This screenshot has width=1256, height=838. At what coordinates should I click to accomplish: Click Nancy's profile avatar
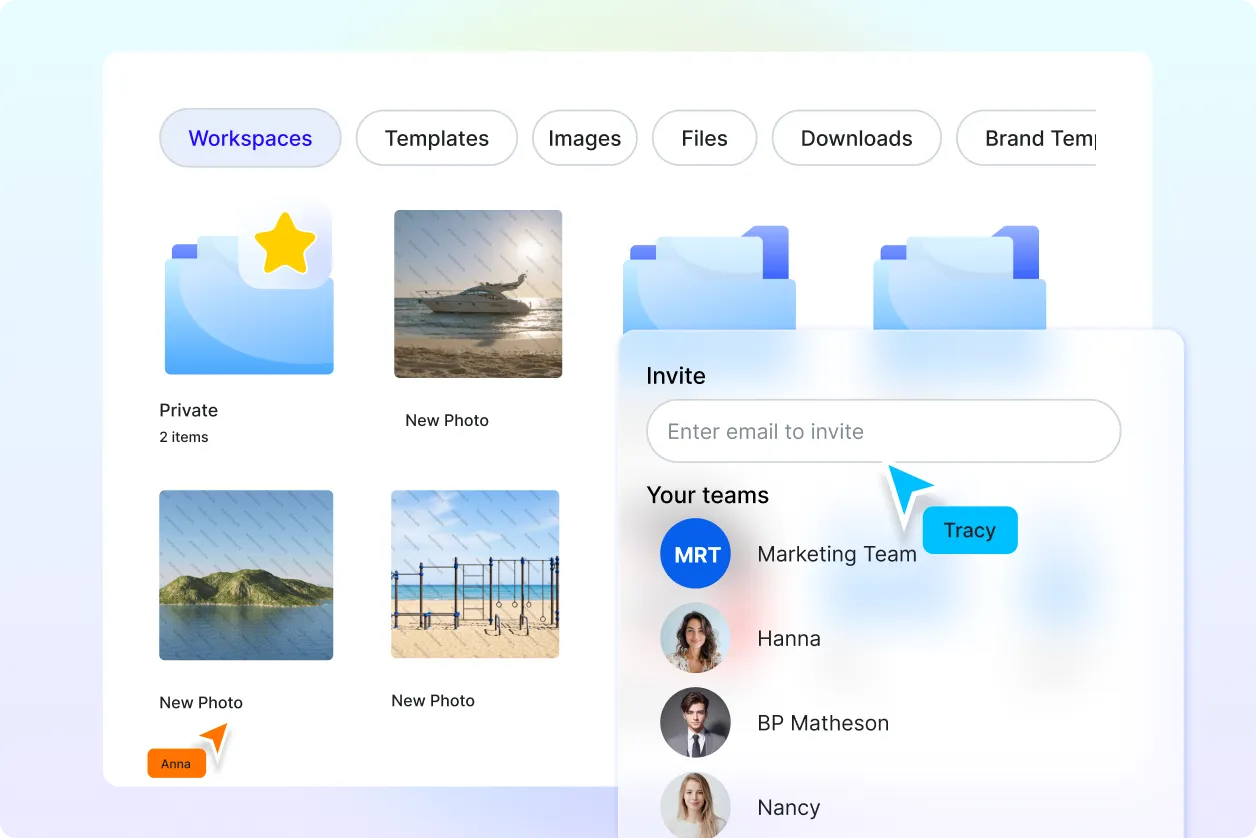click(x=695, y=806)
